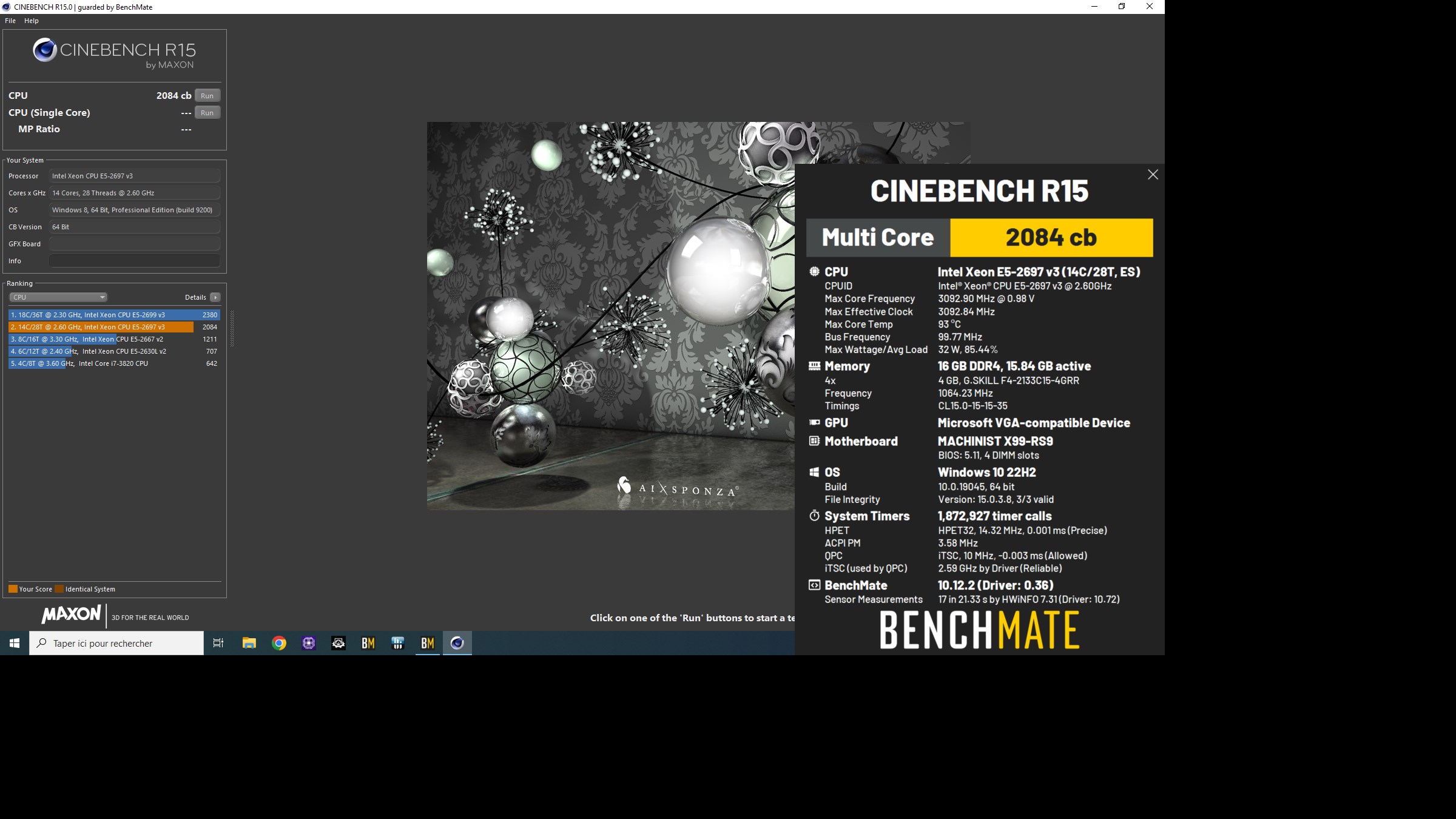Viewport: 1456px width, 819px height.
Task: Grab the dotted panel splitter handle
Action: click(x=232, y=328)
